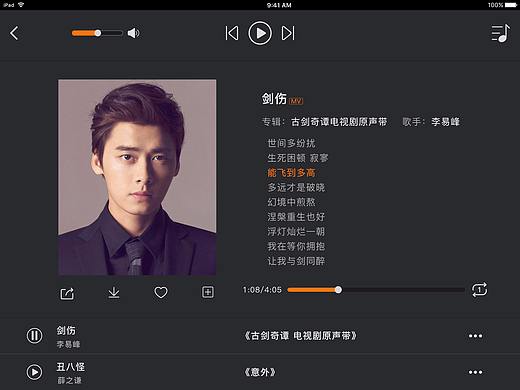Open more options for 剑伤 track
The height and width of the screenshot is (390, 520).
pyautogui.click(x=475, y=336)
